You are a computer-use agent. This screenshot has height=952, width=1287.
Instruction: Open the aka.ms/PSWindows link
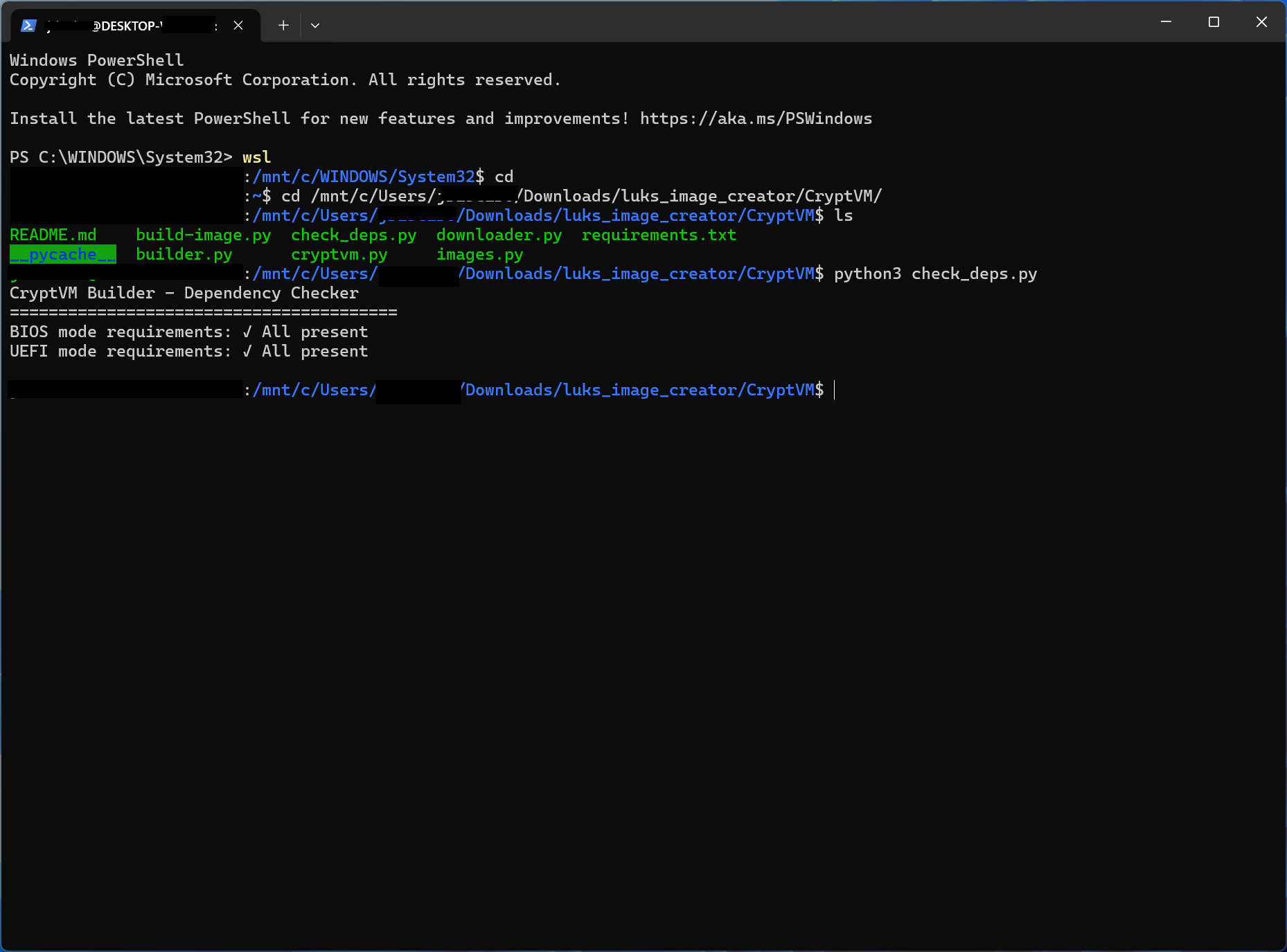[756, 118]
